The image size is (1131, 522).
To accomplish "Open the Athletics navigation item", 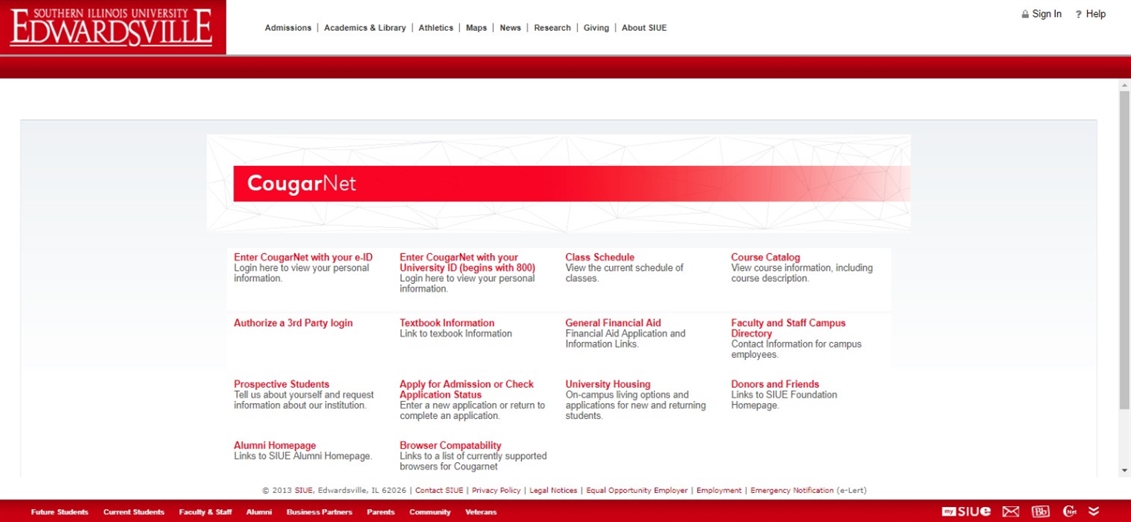I will pyautogui.click(x=436, y=28).
